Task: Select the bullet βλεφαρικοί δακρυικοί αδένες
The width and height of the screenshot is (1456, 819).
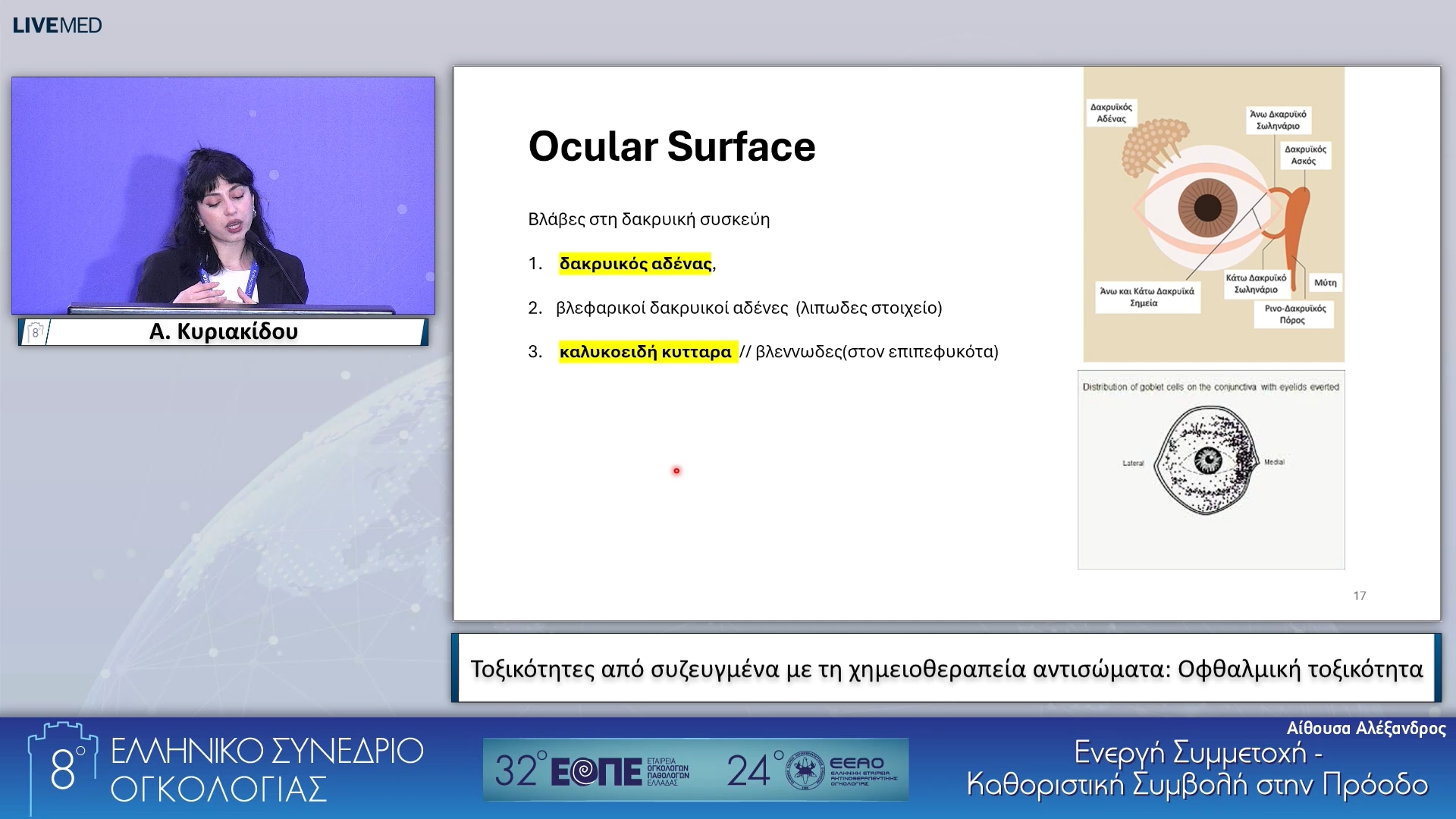Action: 672,308
